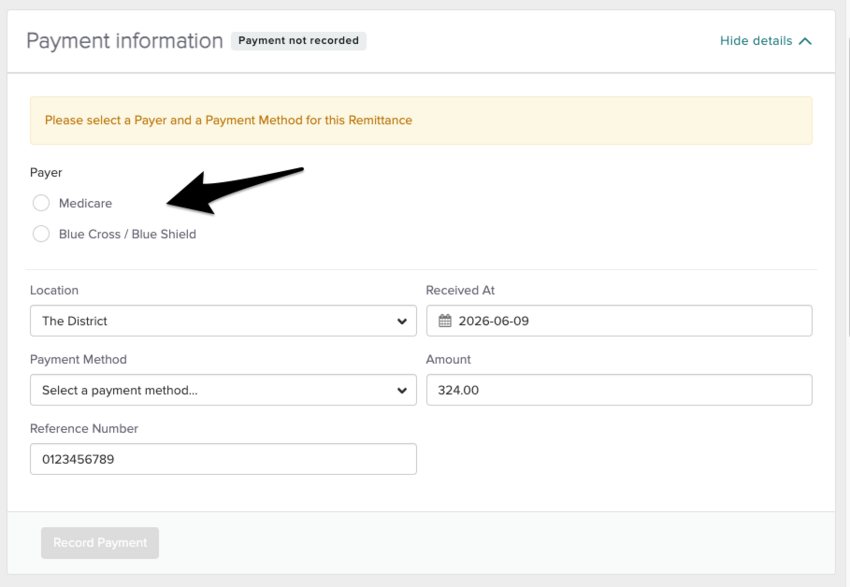
Task: Click the Reference Number label
Action: 84,428
